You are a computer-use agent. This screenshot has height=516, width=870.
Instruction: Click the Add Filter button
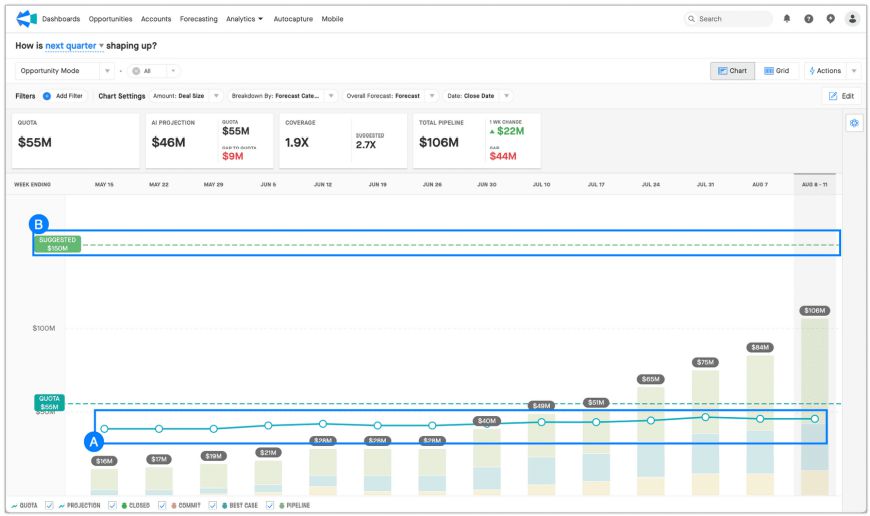pos(63,96)
